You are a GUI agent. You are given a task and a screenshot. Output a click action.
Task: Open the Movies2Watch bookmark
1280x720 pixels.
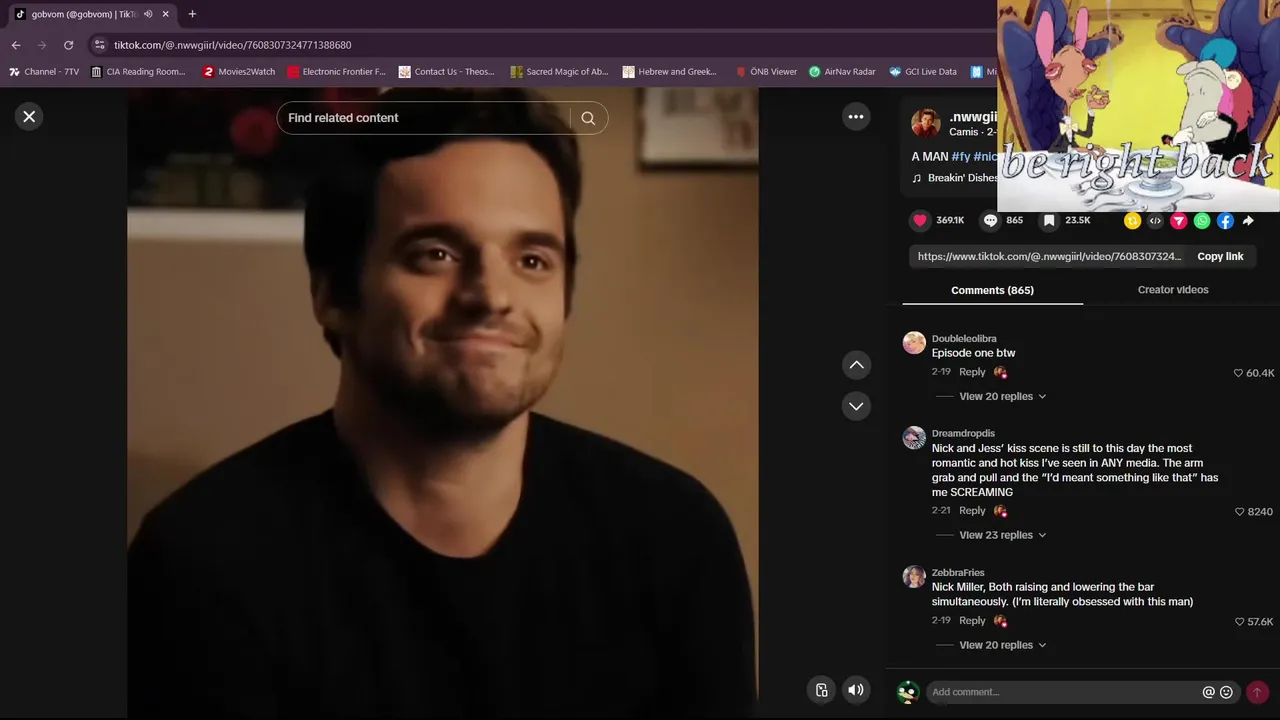[x=239, y=72]
